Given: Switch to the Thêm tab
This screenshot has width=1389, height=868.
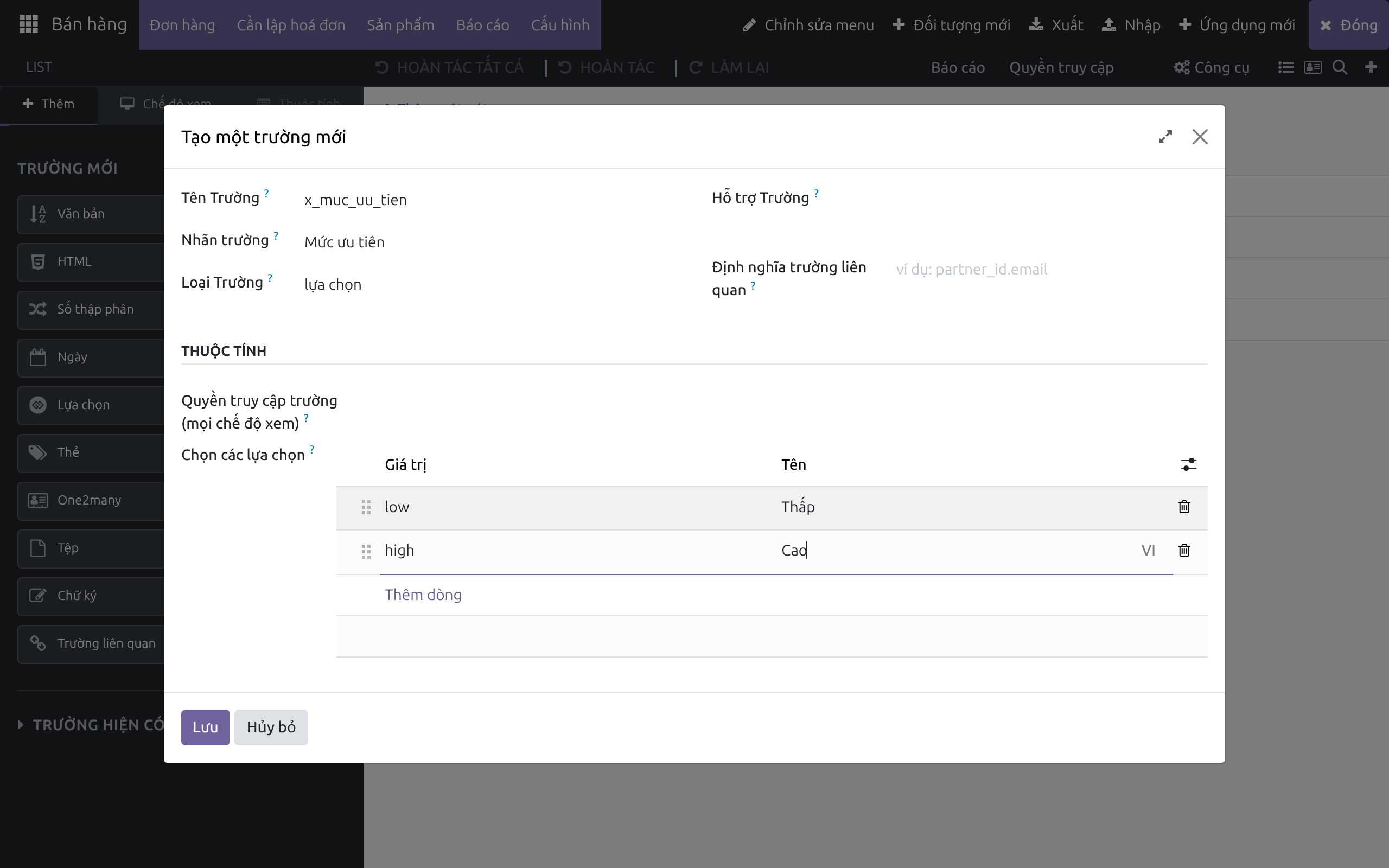Looking at the screenshot, I should pyautogui.click(x=49, y=104).
